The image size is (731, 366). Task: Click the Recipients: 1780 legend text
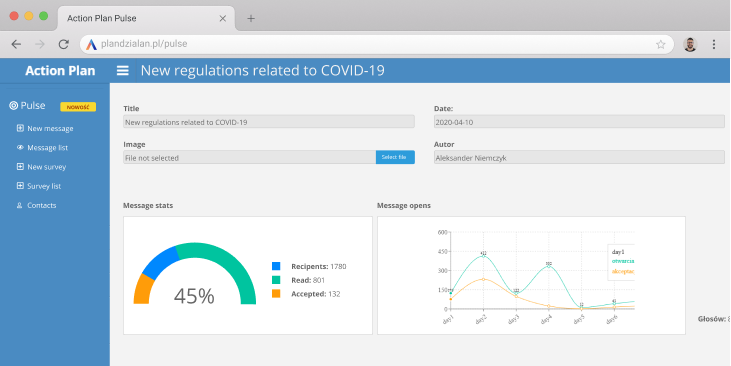pyautogui.click(x=318, y=267)
